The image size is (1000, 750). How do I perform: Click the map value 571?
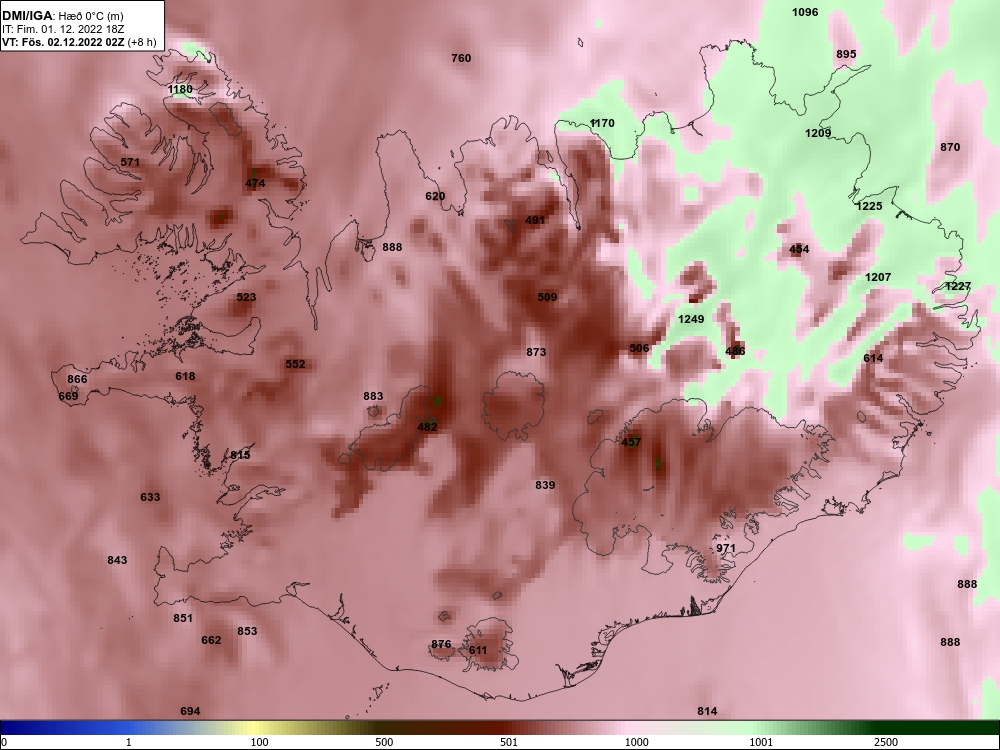[x=130, y=163]
